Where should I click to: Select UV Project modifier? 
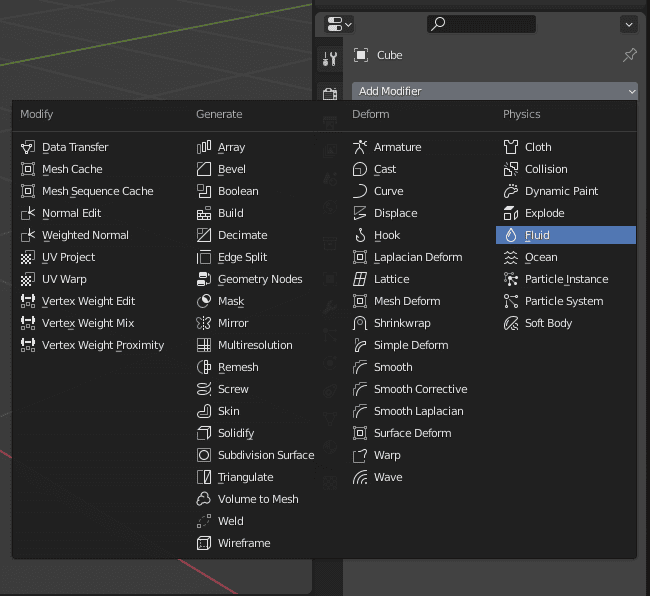(58, 257)
